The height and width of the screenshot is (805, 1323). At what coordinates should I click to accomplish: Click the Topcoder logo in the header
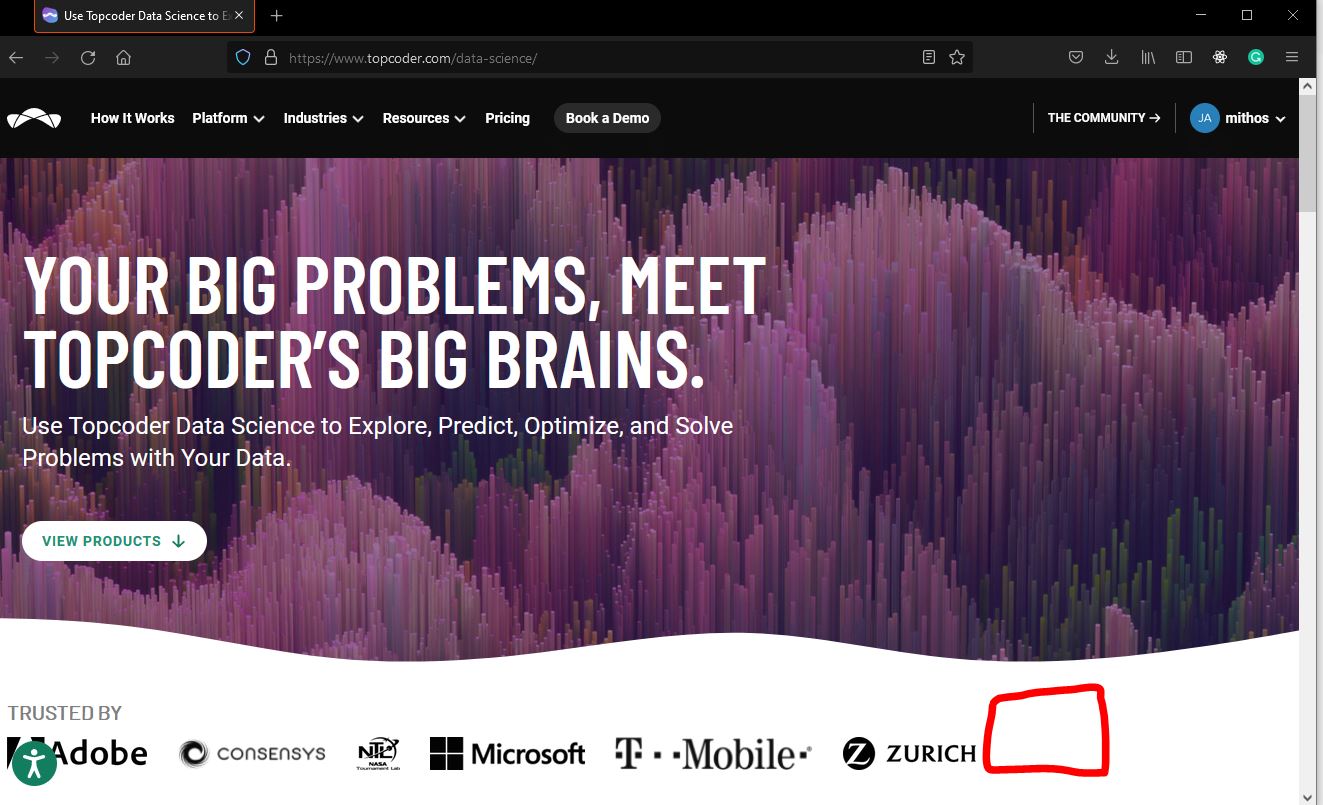[34, 118]
